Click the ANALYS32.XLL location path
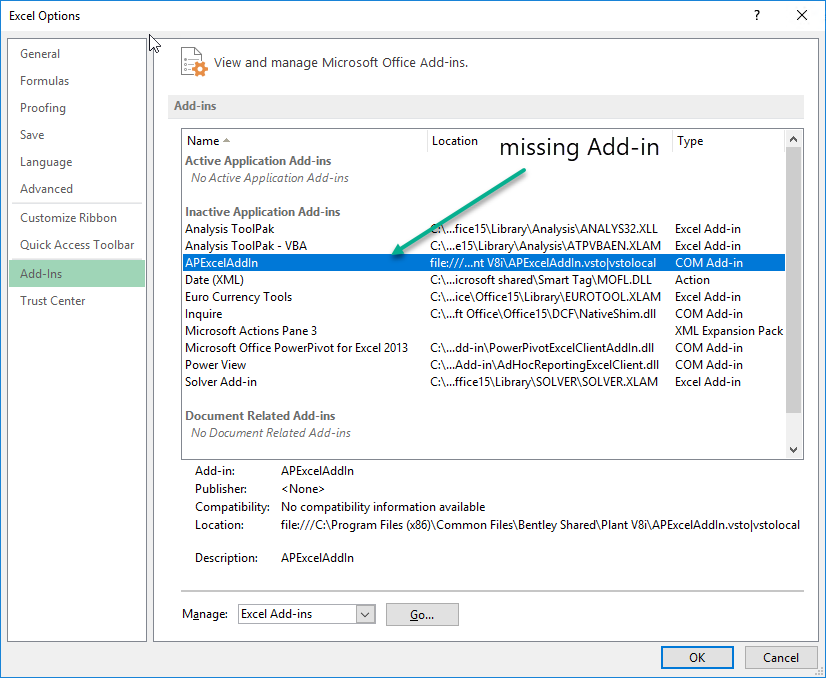The width and height of the screenshot is (826, 678). (544, 229)
